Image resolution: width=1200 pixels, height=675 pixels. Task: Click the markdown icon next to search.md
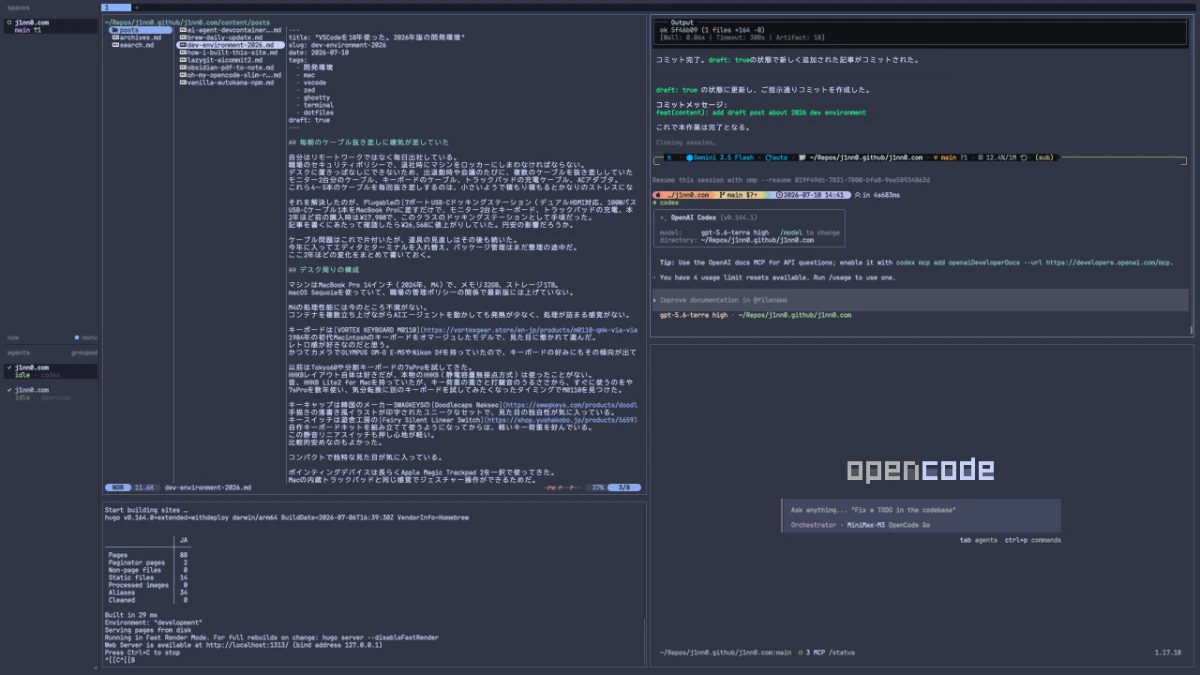pyautogui.click(x=114, y=45)
